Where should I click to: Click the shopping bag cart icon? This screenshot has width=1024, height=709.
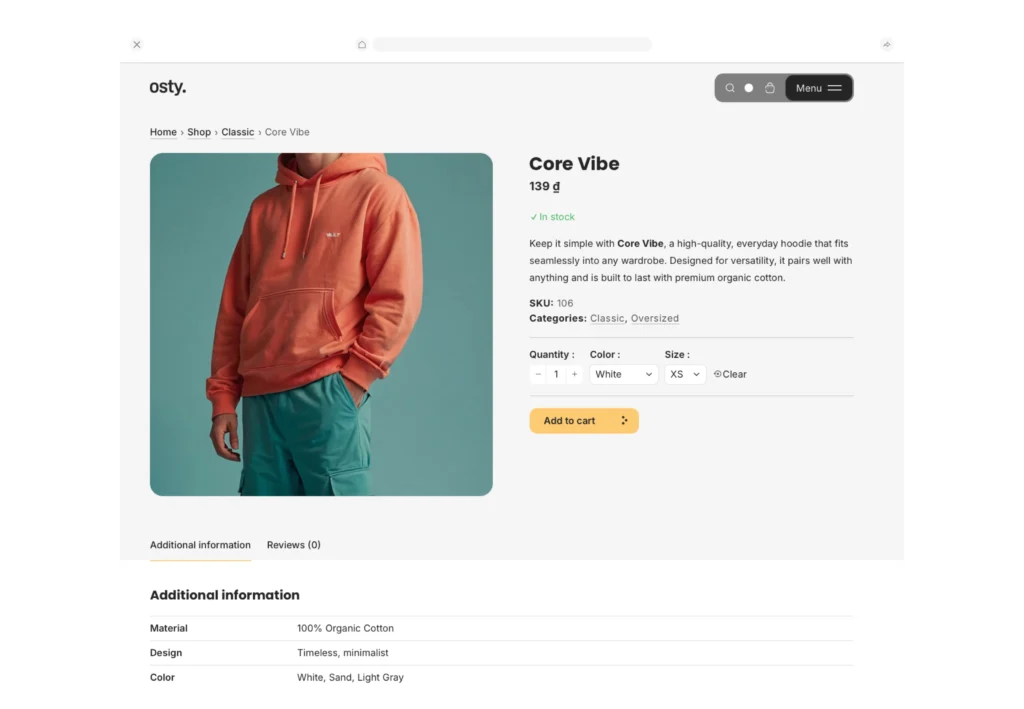(x=770, y=88)
